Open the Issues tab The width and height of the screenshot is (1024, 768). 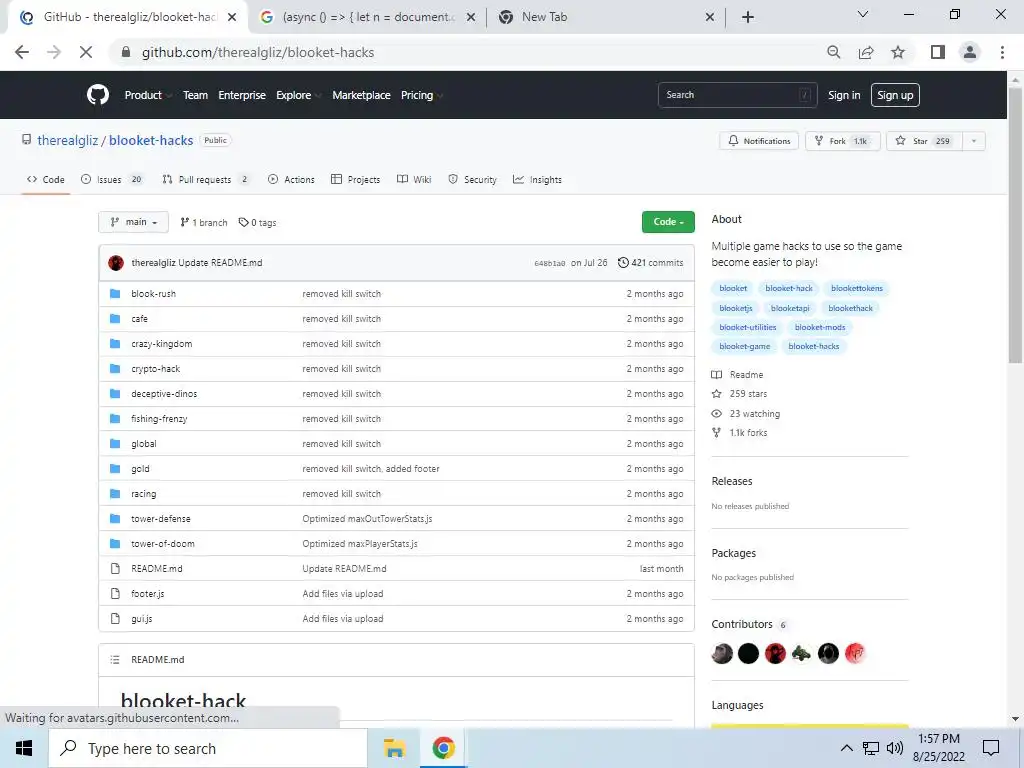(112, 180)
